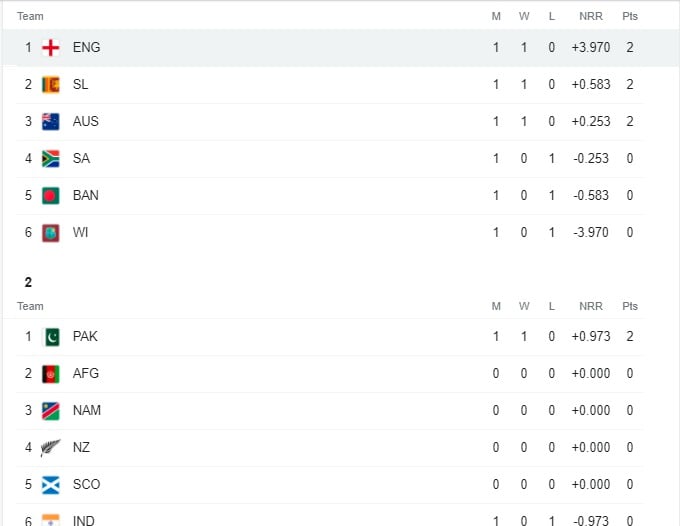Click the Bangladesh flag icon
Screen dimensions: 680x526
coord(51,196)
